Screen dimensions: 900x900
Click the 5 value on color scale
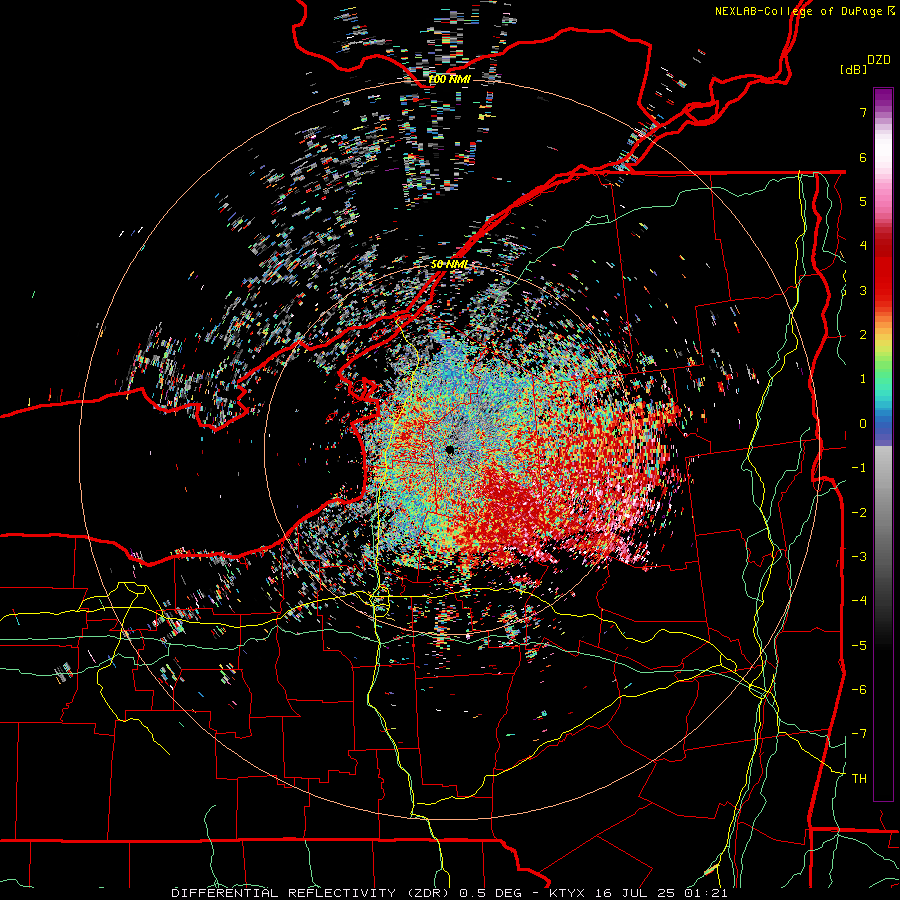pyautogui.click(x=863, y=201)
